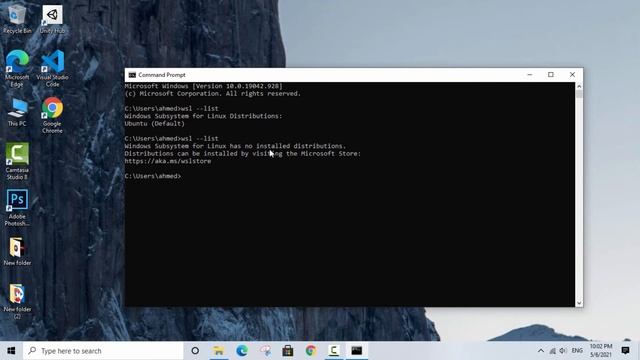Click the final C:\Users\ahmed> prompt line
The width and height of the screenshot is (640, 360).
tap(153, 176)
